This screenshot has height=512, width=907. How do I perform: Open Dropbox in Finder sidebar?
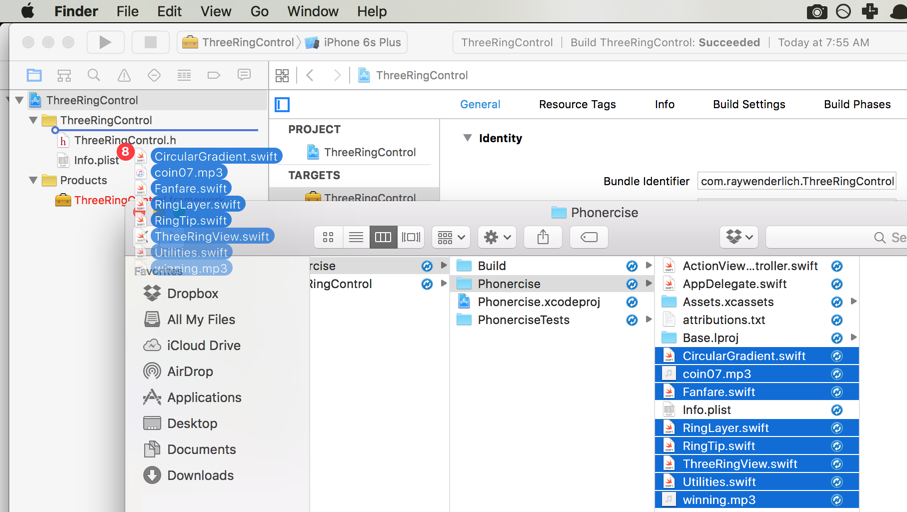coord(181,293)
